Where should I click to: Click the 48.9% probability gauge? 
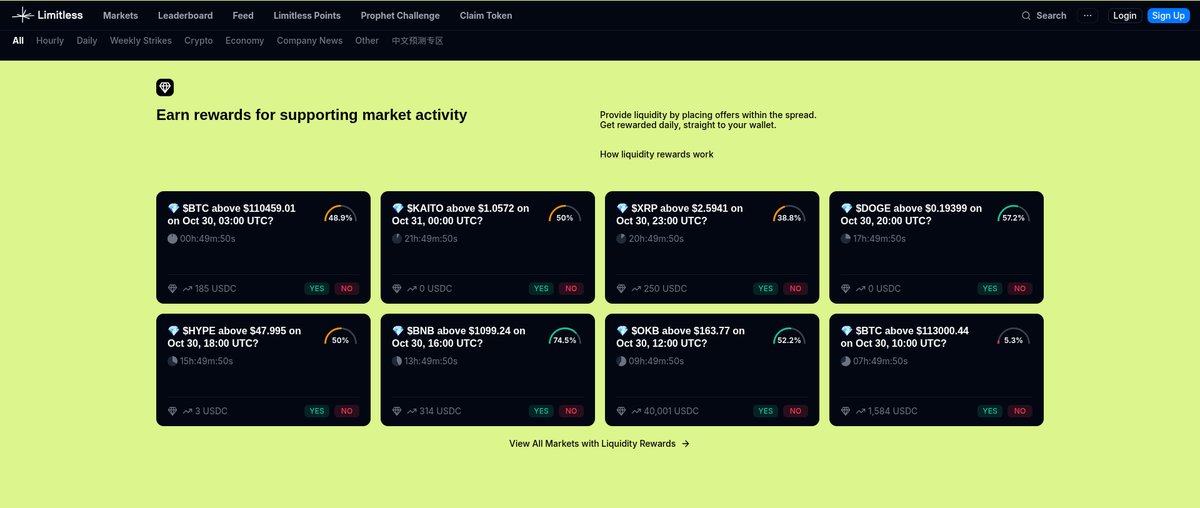click(x=340, y=215)
